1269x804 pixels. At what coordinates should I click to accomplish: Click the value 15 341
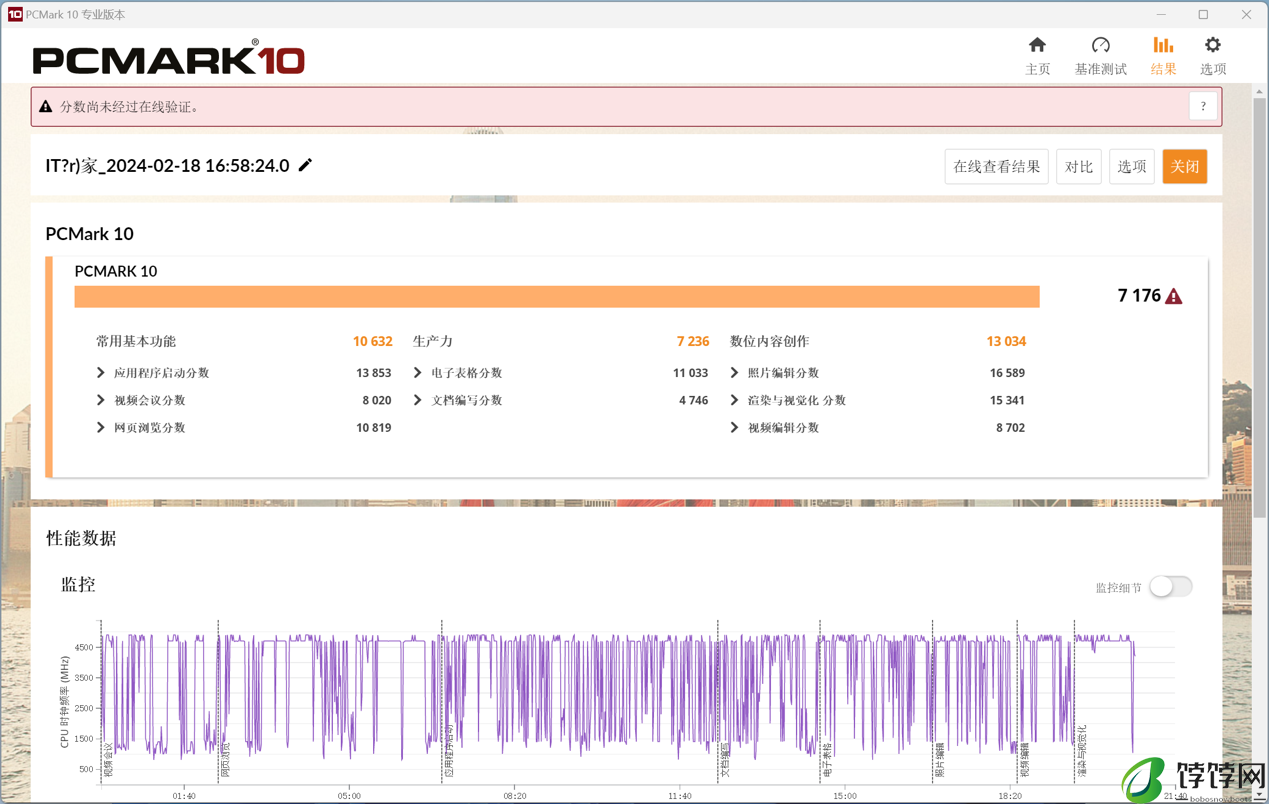(1007, 400)
